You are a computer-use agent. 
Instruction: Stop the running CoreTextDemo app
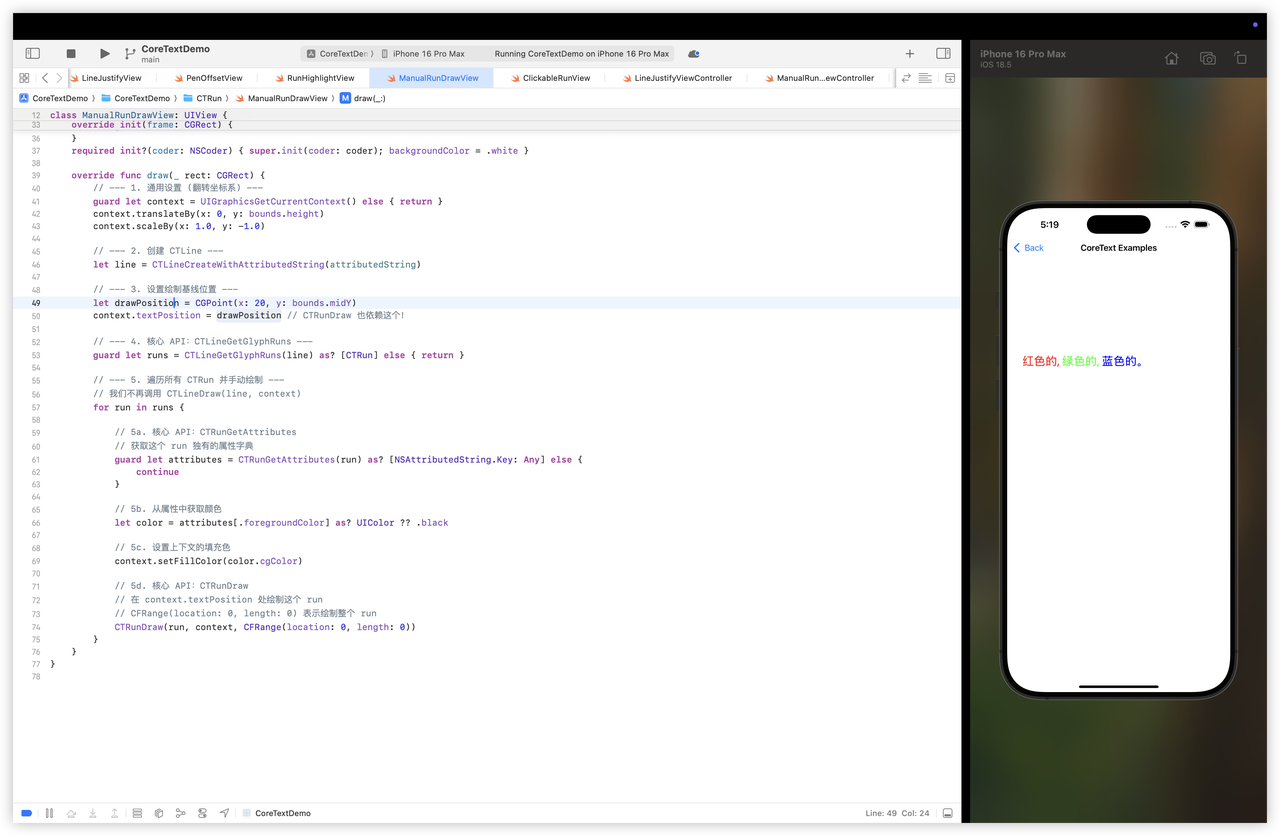point(71,54)
